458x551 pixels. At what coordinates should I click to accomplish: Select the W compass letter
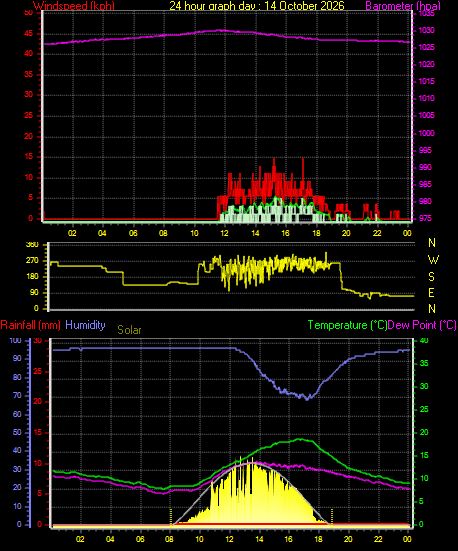433,260
